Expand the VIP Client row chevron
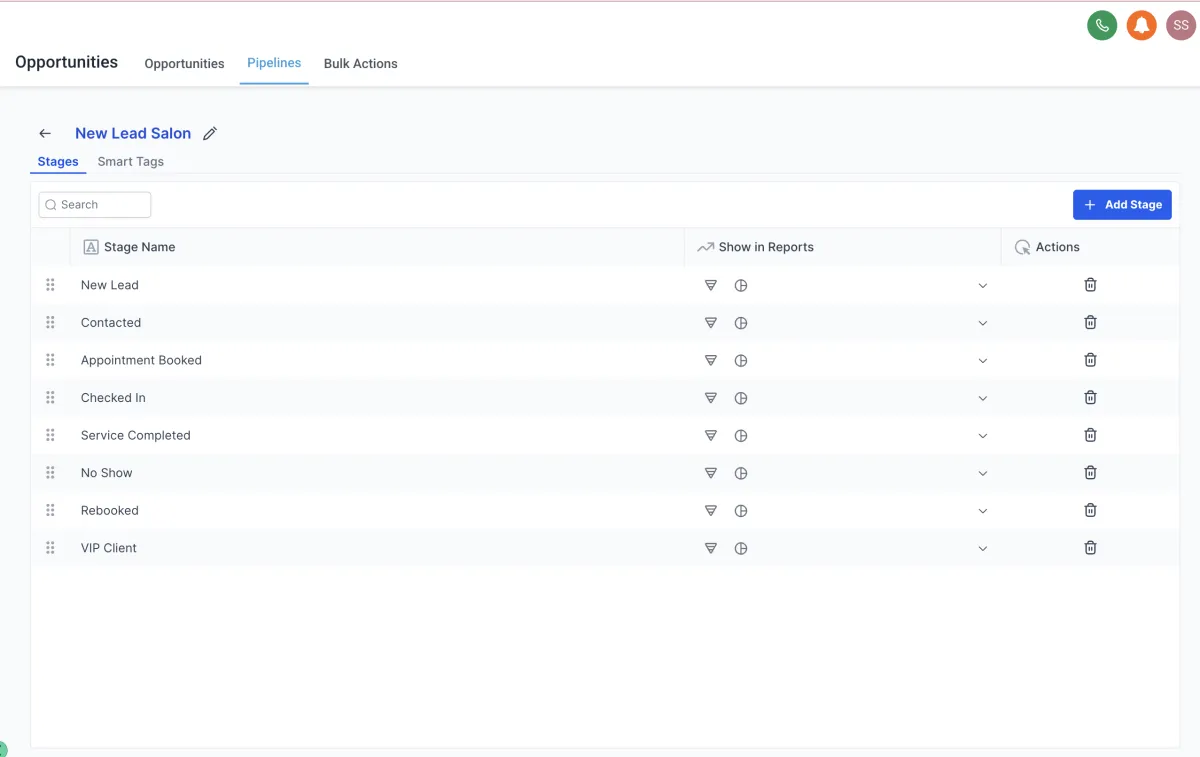Screen dimensions: 1200x757 (x=982, y=548)
